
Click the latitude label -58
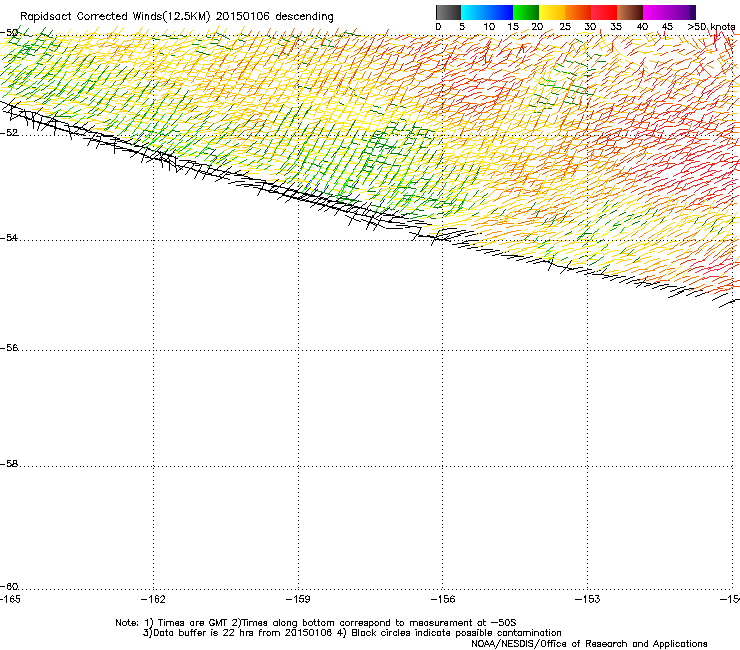click(x=8, y=464)
